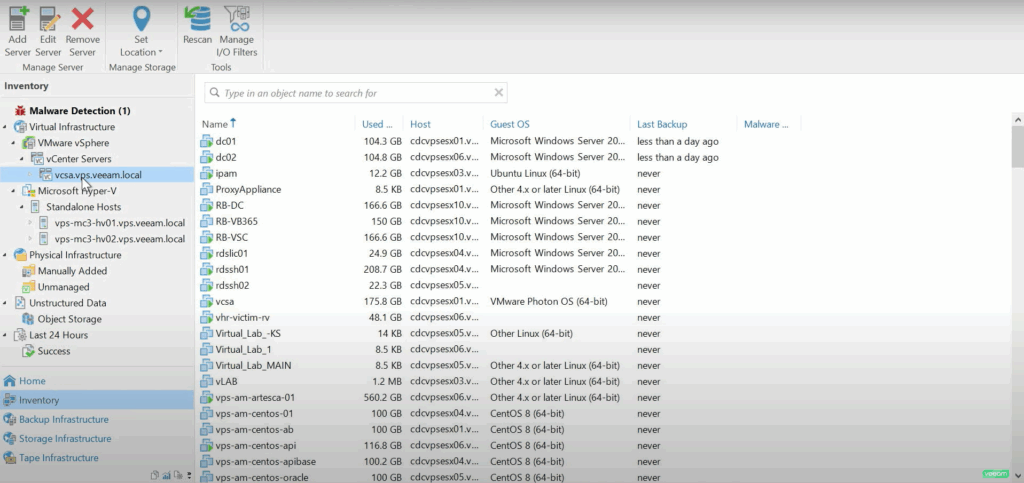Screen dimensions: 1024x483
Task: Click the Rescan toolbar icon
Action: click(x=197, y=19)
